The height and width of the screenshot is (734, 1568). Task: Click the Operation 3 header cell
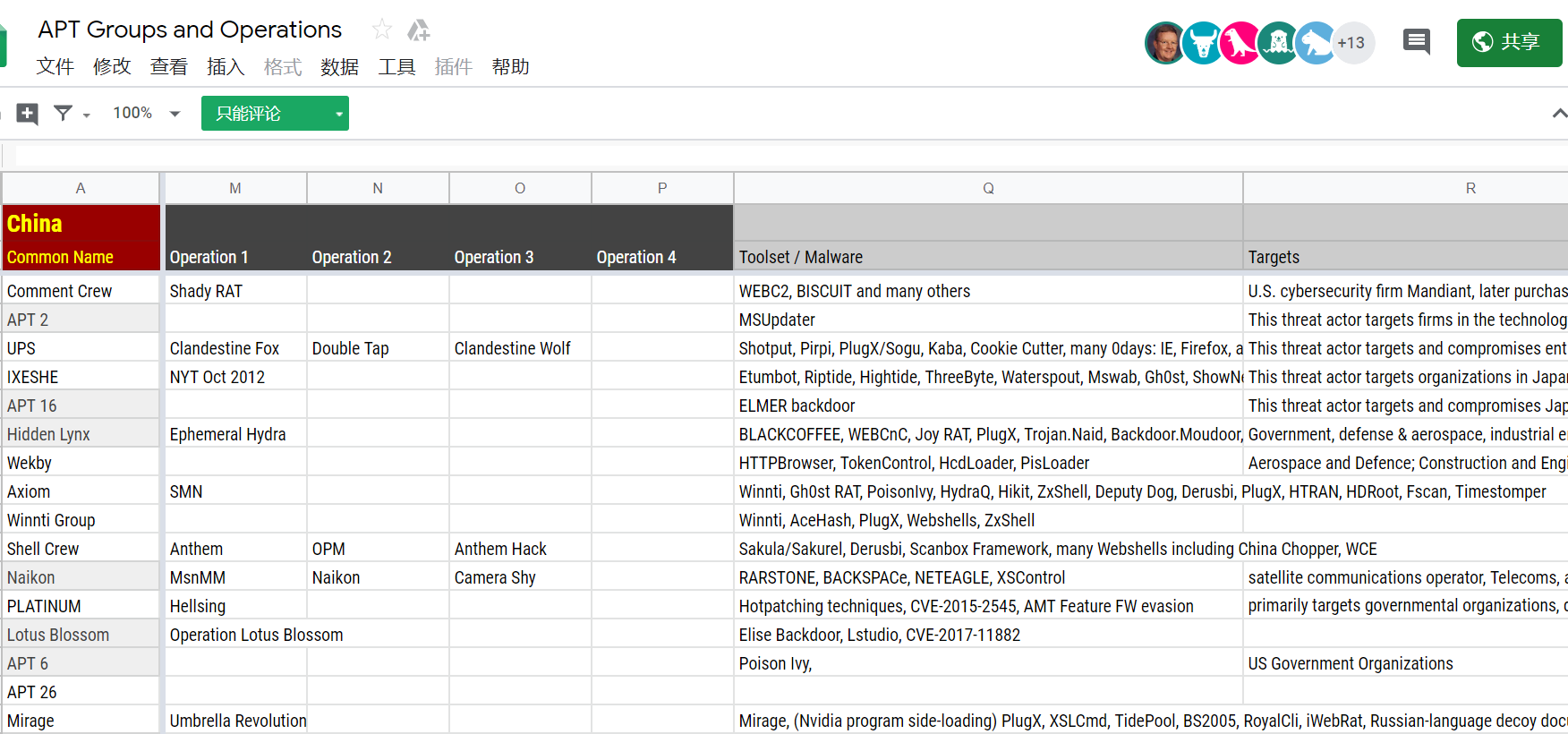coord(520,257)
